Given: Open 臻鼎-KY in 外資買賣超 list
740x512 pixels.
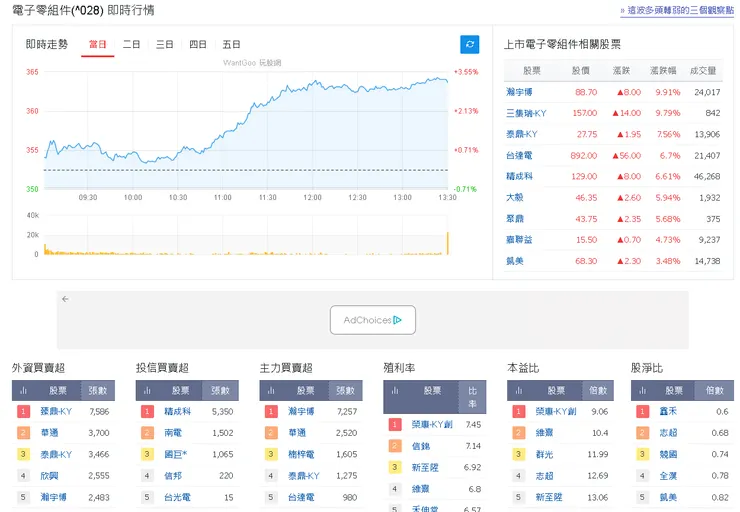Looking at the screenshot, I should click(x=56, y=411).
